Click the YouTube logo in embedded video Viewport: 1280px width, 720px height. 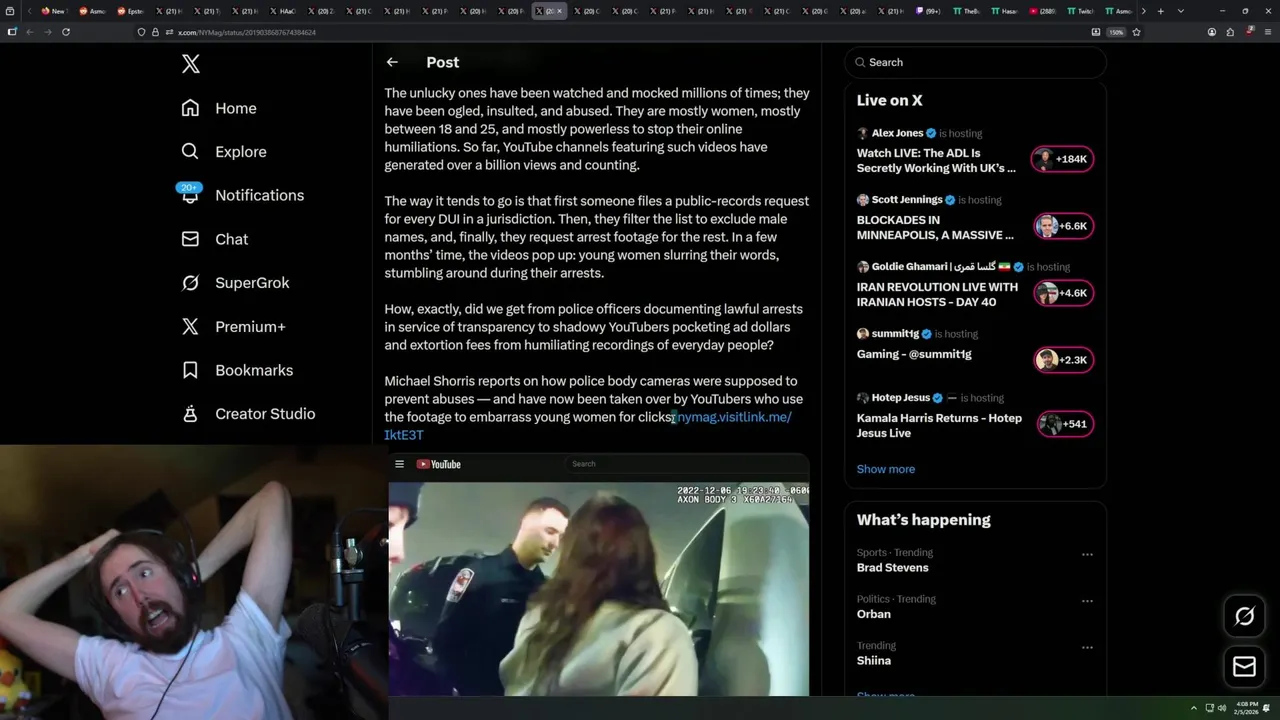coord(438,464)
